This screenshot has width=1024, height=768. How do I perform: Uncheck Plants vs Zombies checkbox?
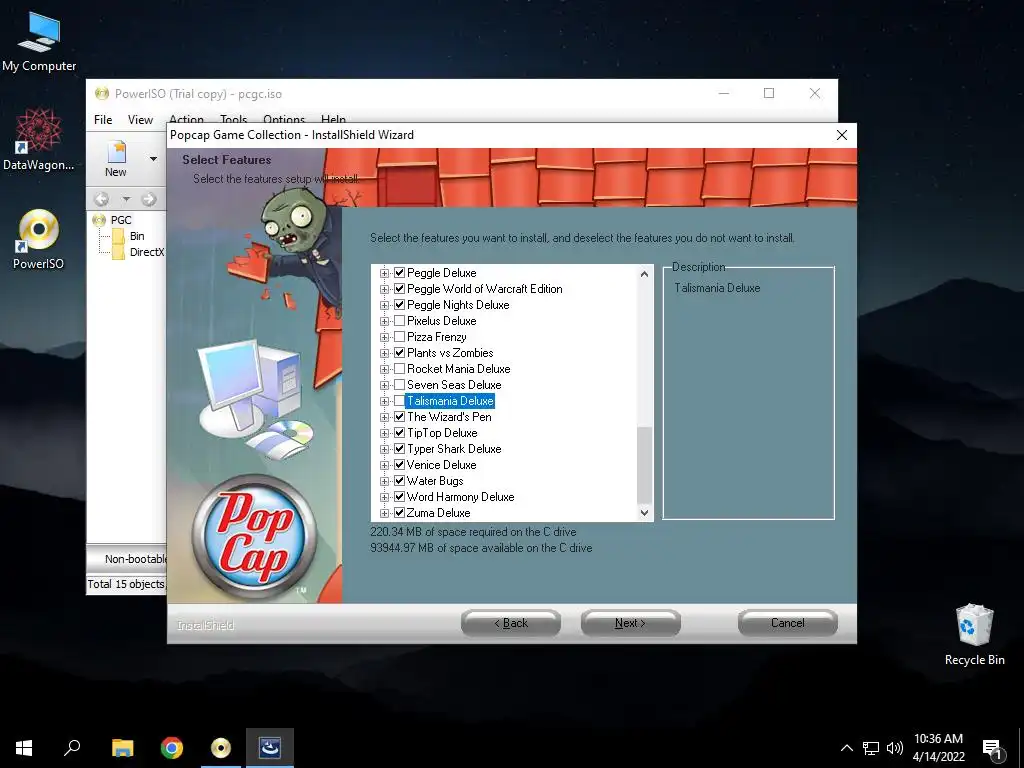400,353
